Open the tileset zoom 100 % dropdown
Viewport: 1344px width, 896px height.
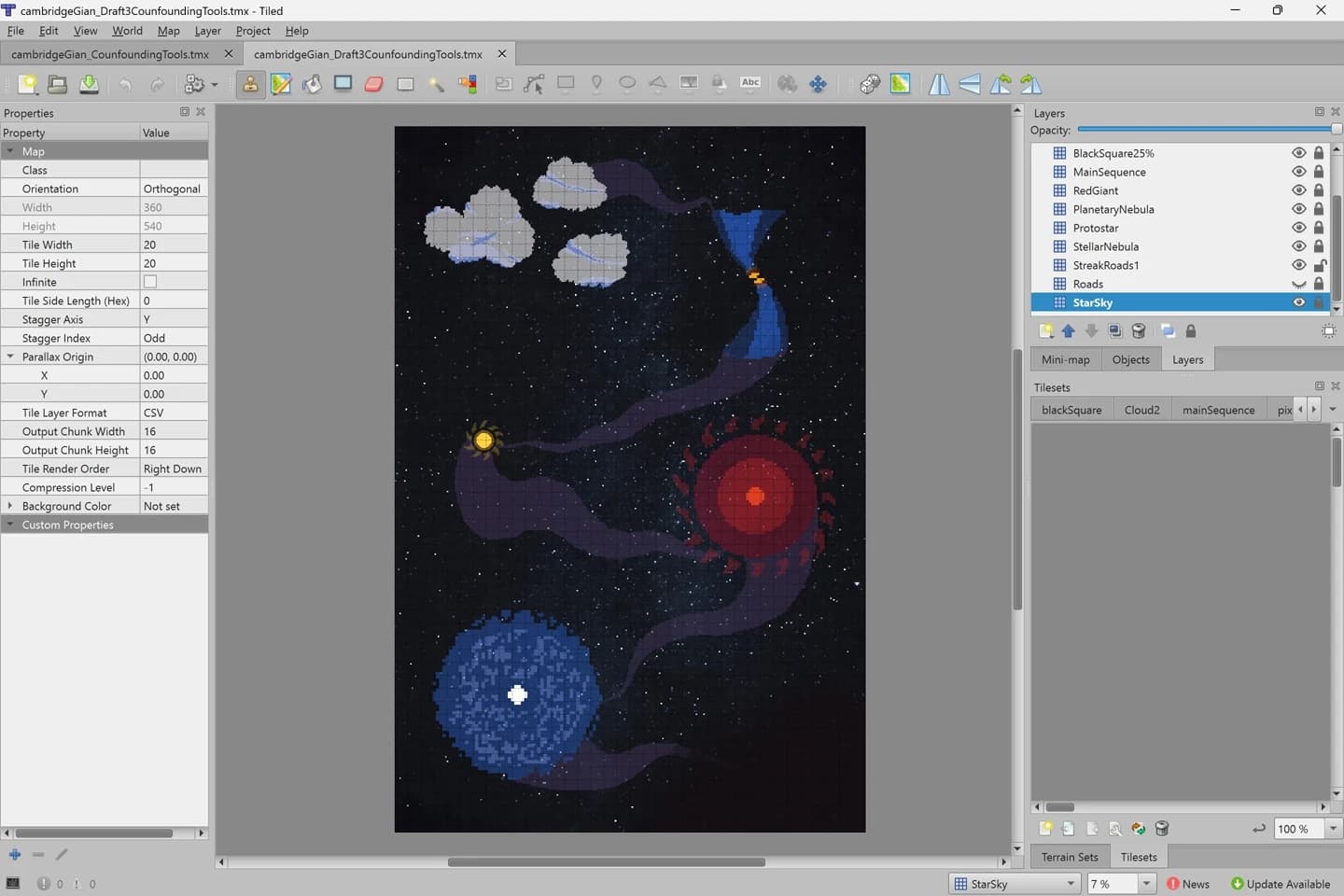click(1333, 829)
